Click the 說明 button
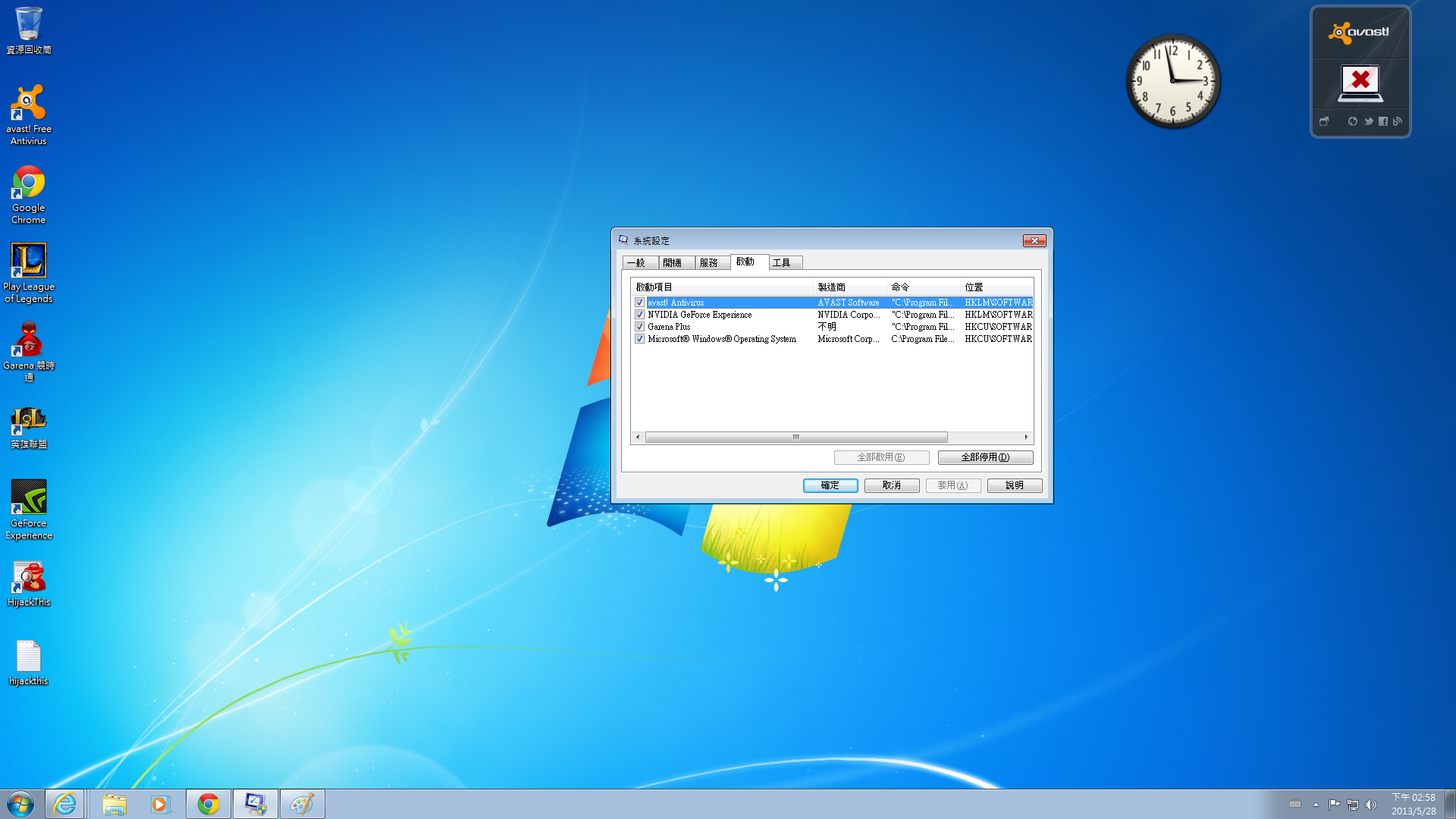Screen dimensions: 1456x819 point(1015,485)
